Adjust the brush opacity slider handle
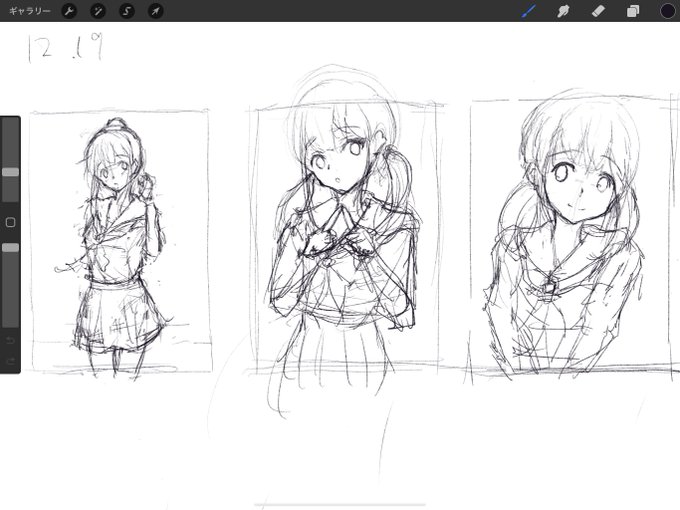This screenshot has width=680, height=510. click(x=10, y=248)
